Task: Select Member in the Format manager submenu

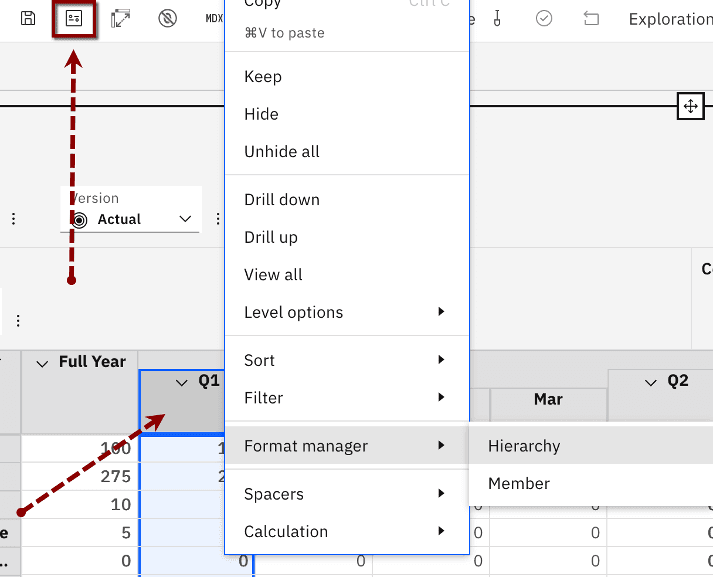Action: [x=519, y=483]
